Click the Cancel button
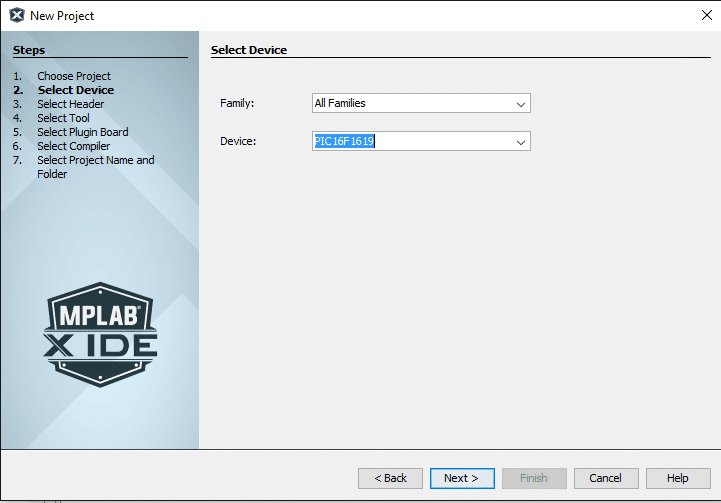721x503 pixels. pos(606,478)
